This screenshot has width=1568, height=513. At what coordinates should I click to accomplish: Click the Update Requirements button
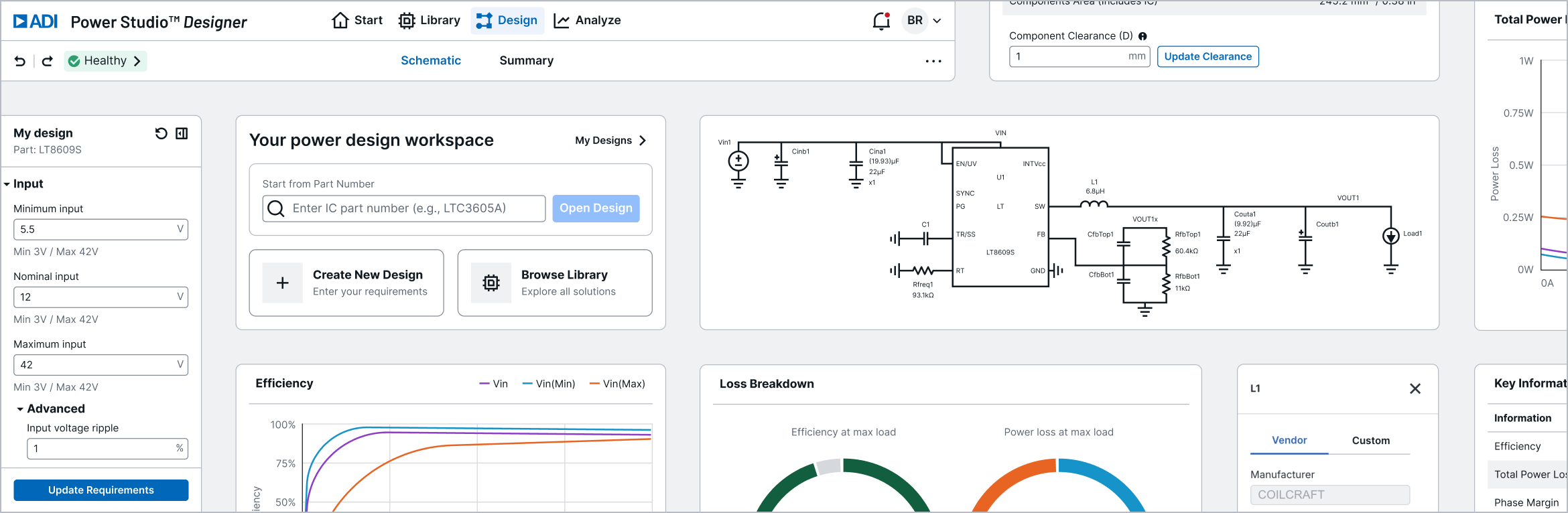click(101, 490)
